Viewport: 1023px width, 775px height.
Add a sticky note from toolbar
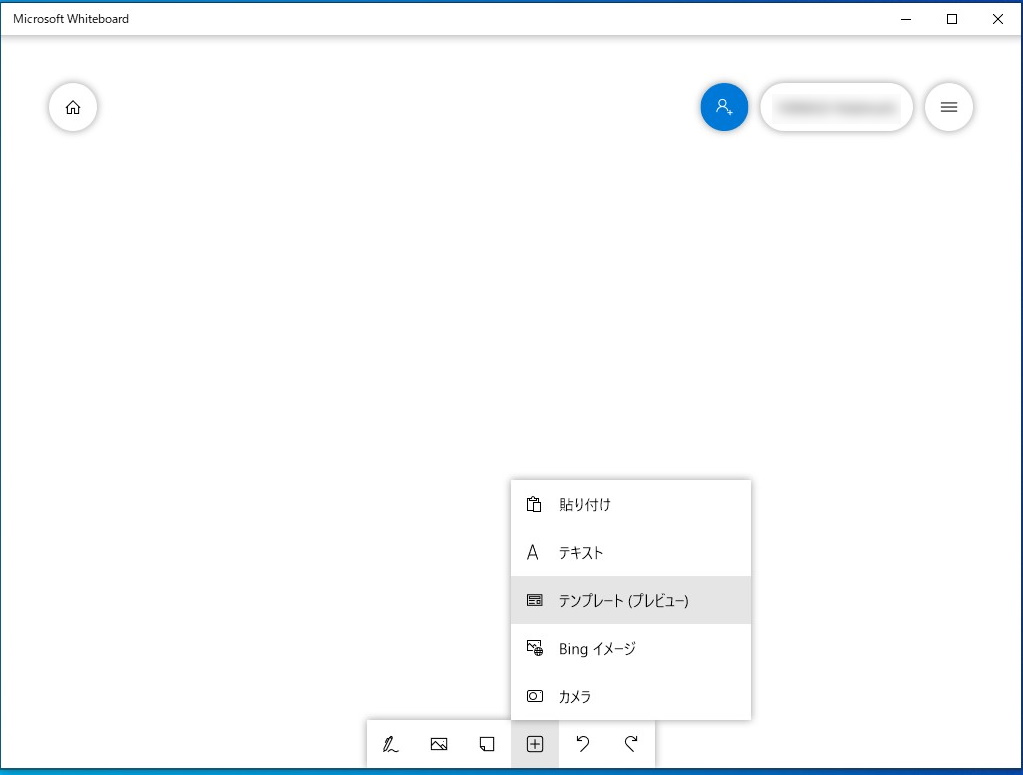487,744
